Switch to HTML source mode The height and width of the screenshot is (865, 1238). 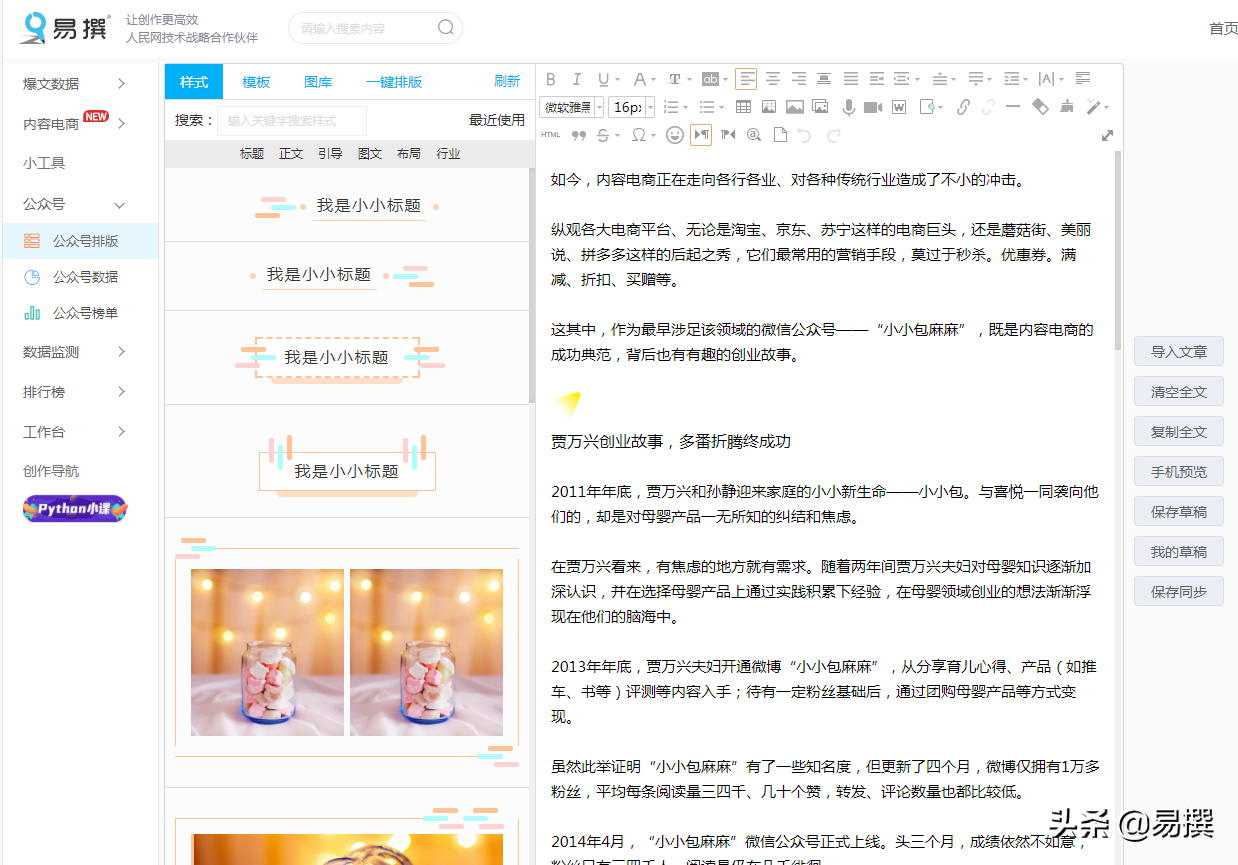click(x=550, y=135)
